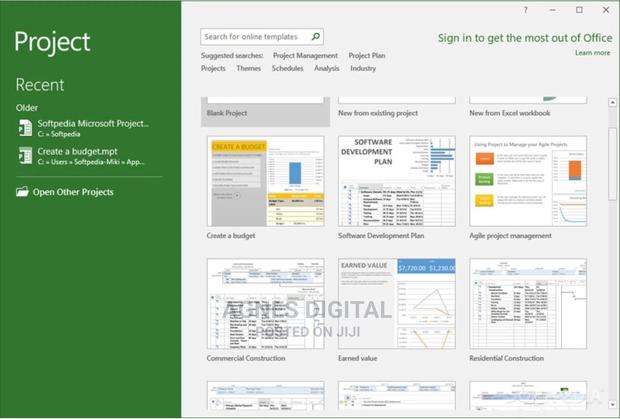The image size is (620, 419).
Task: Select the Projects suggested search
Action: (x=213, y=68)
